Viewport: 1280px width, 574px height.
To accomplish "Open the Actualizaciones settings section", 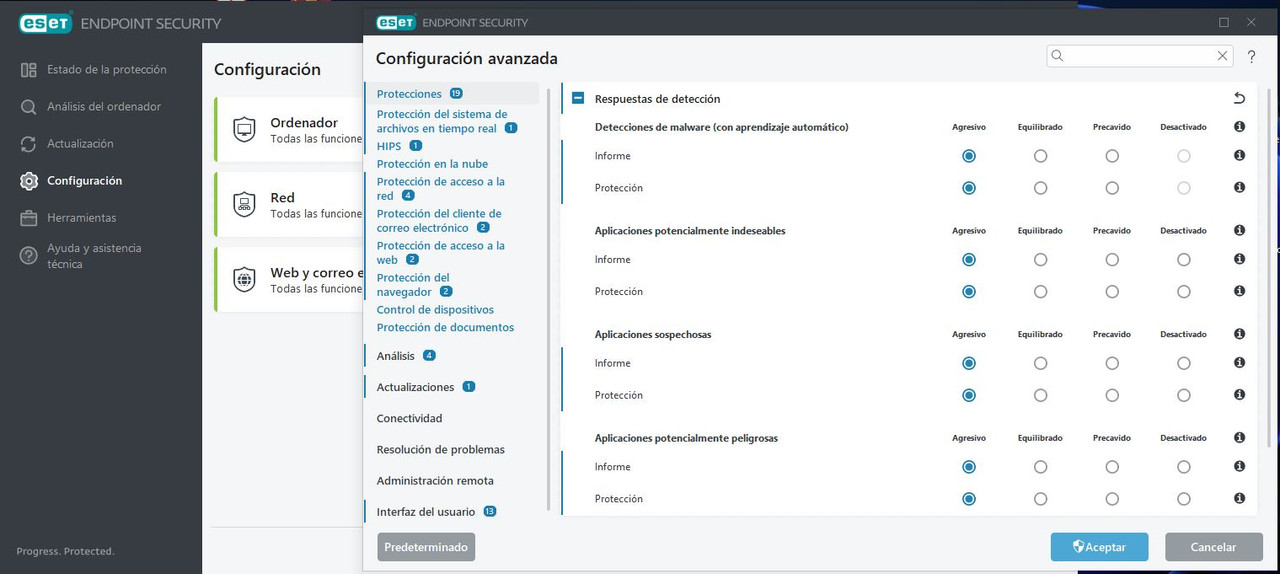I will click(x=415, y=387).
